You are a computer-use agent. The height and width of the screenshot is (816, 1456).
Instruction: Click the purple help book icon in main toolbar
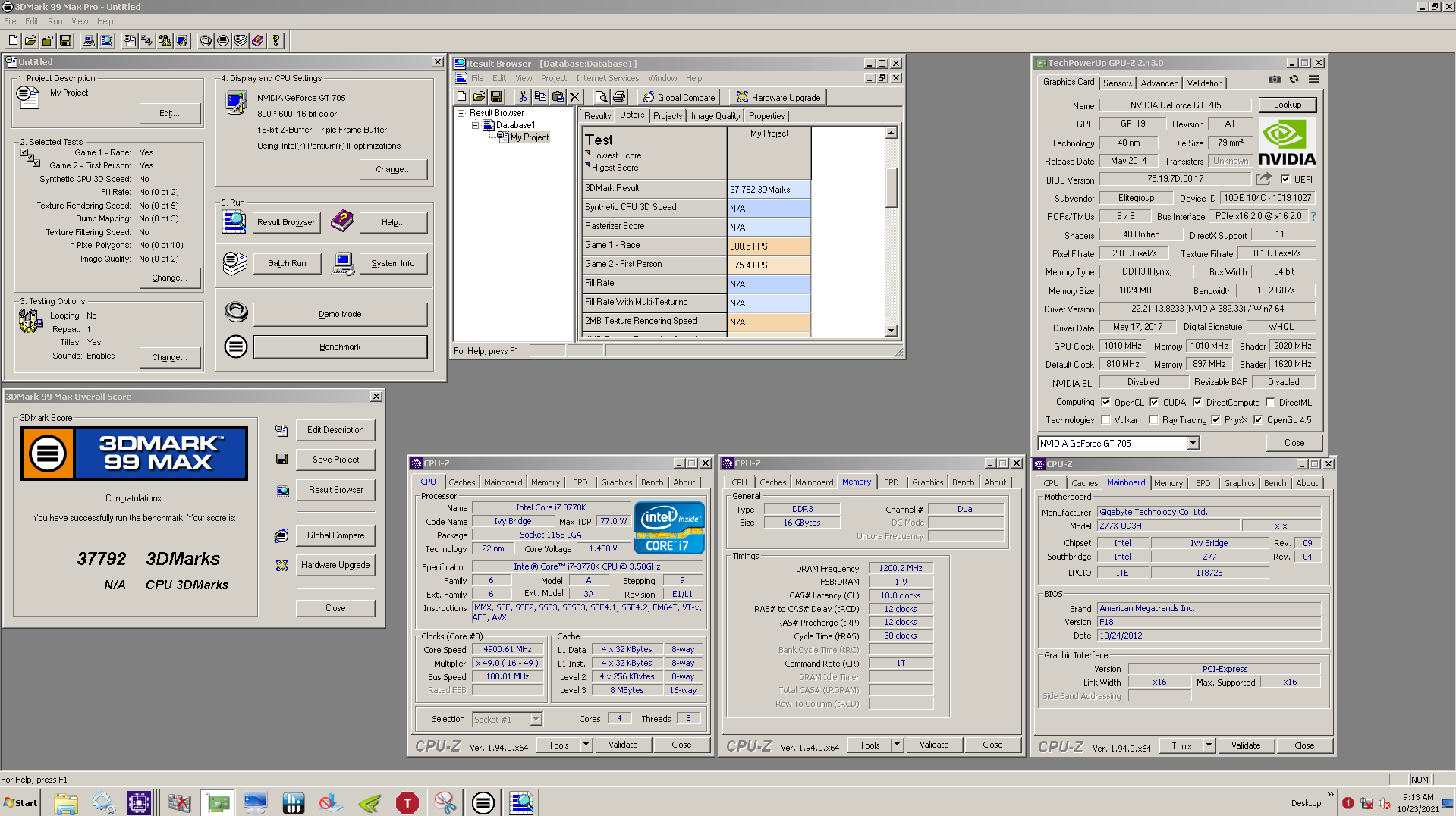click(258, 40)
